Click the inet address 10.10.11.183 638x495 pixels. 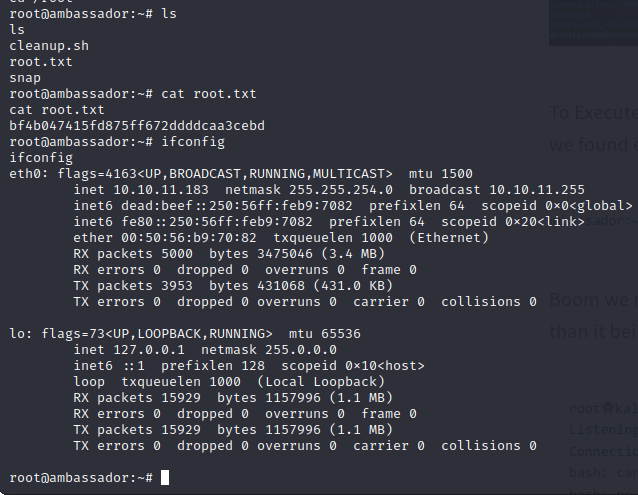coord(161,190)
